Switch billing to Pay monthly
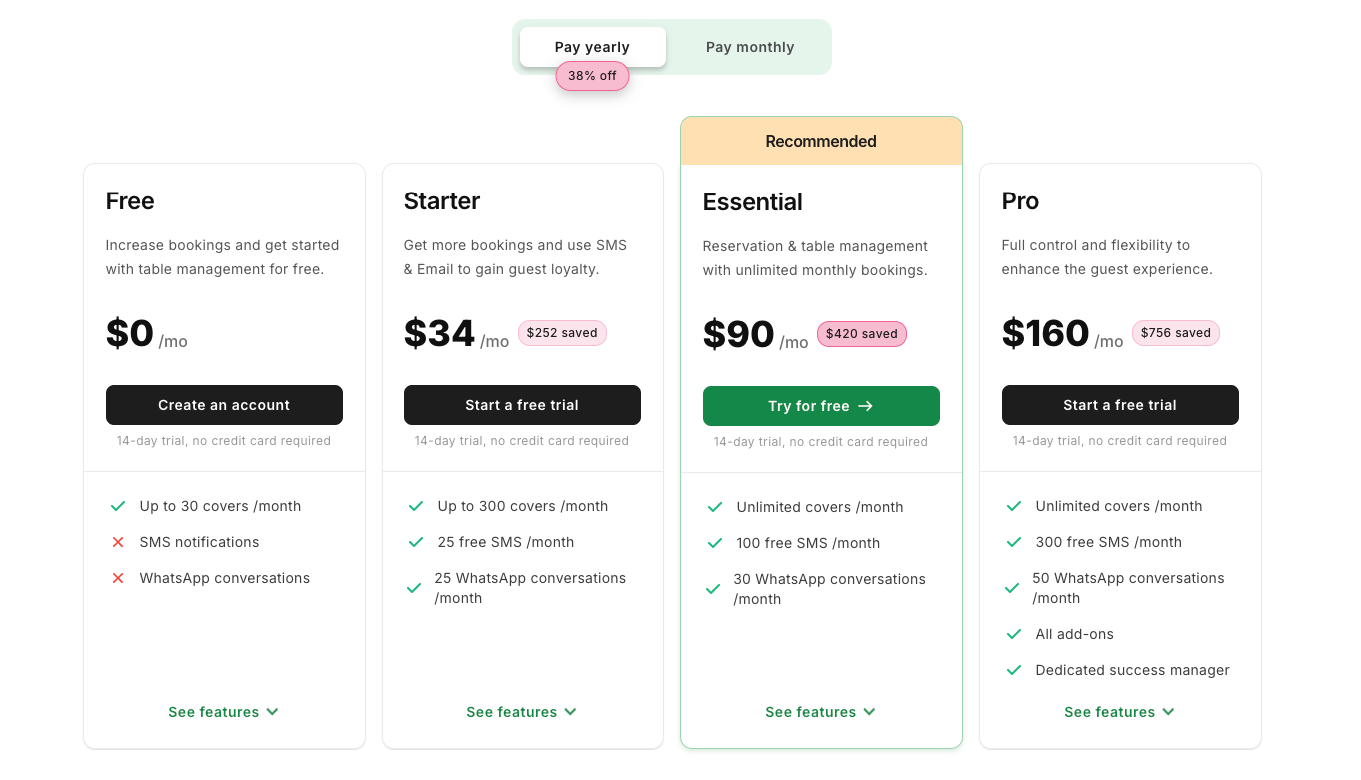Viewport: 1361px width, 780px height. pos(750,47)
